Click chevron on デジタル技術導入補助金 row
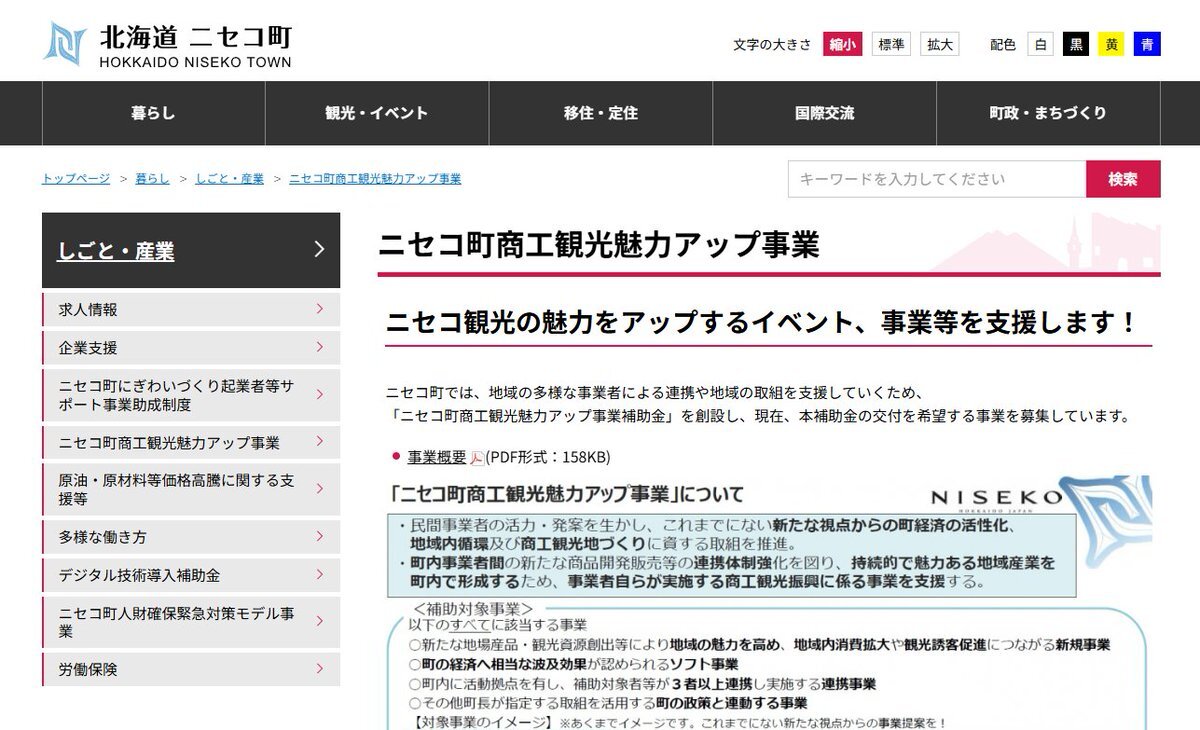 [x=319, y=574]
